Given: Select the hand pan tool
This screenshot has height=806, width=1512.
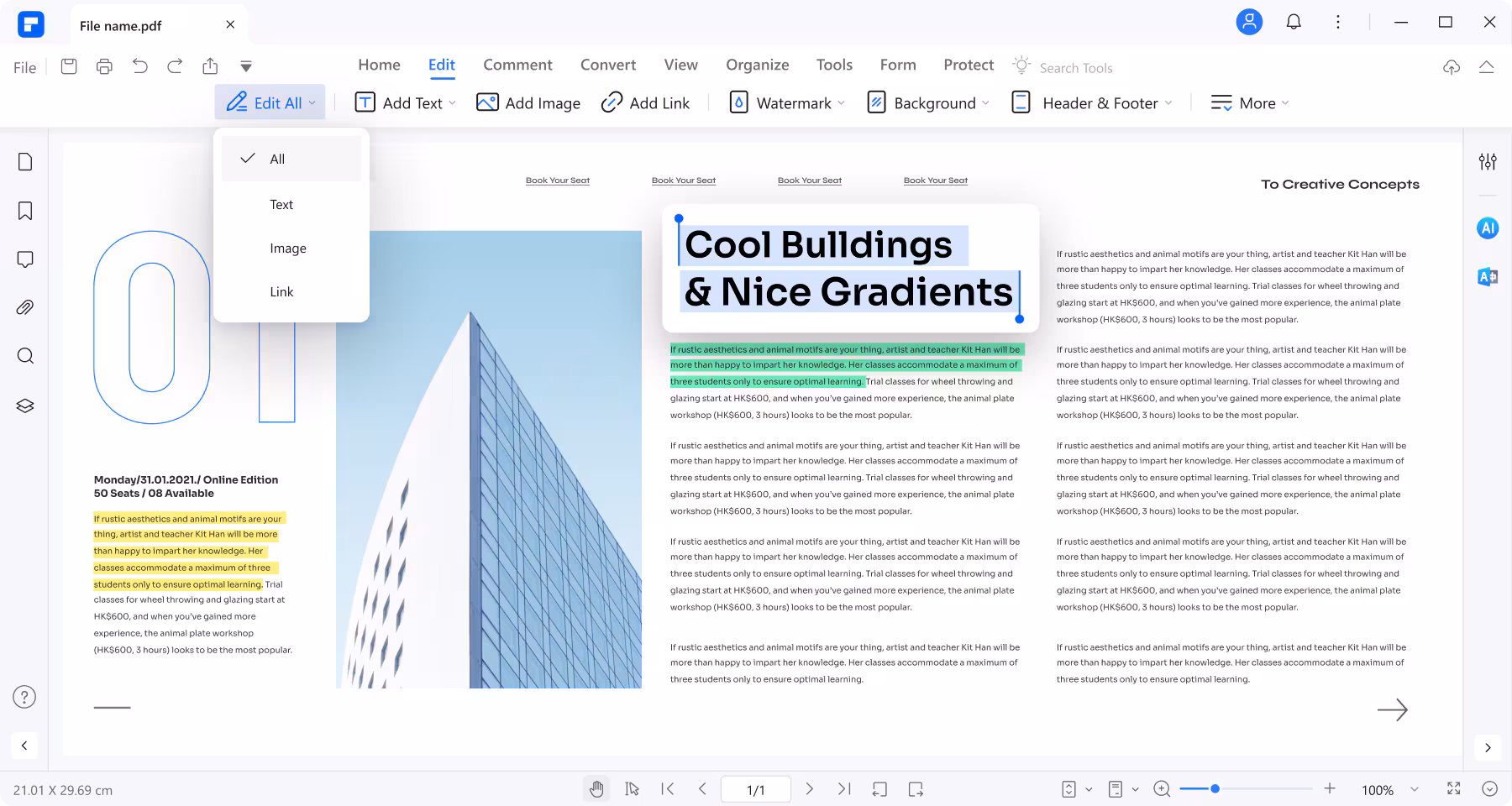Looking at the screenshot, I should pyautogui.click(x=596, y=789).
